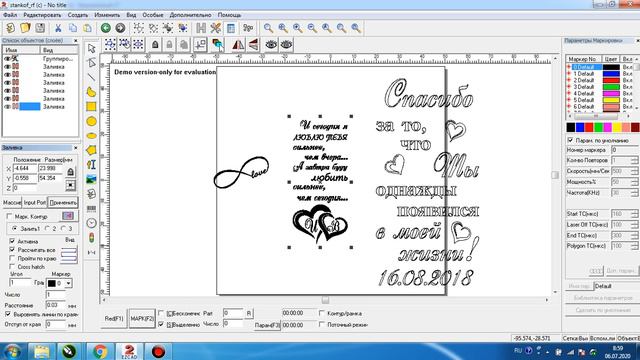Toggle the Рассчитать все checkbox
The width and height of the screenshot is (640, 360).
pos(12,249)
